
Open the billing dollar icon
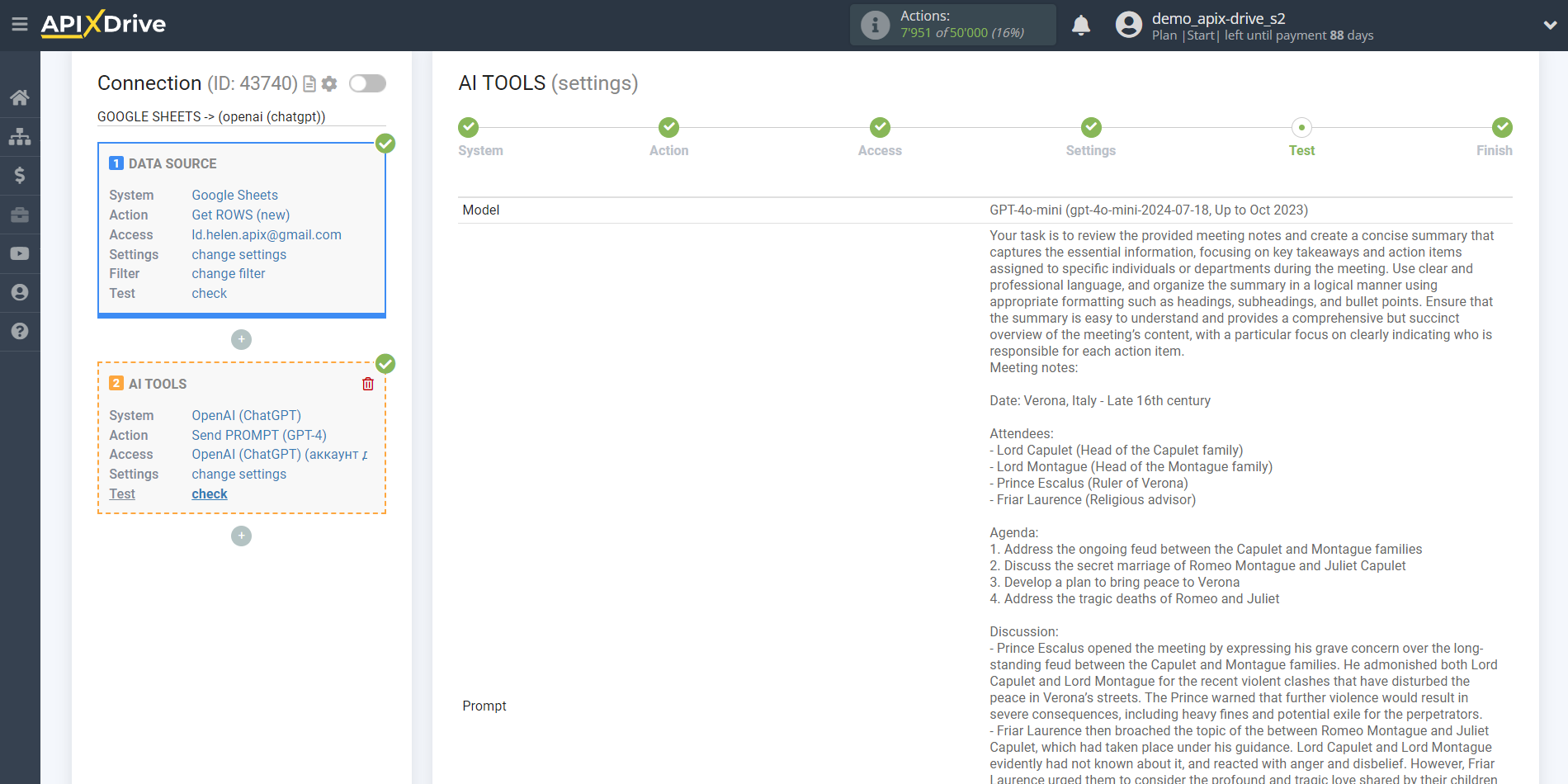point(20,175)
